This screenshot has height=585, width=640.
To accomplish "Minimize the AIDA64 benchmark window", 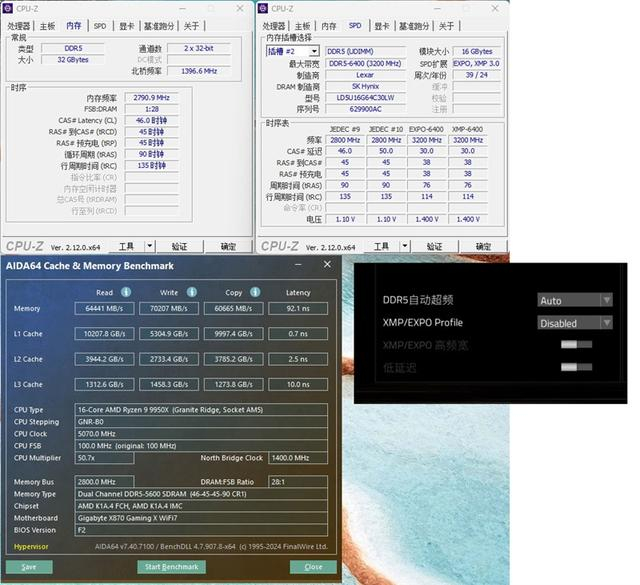I will 299,265.
